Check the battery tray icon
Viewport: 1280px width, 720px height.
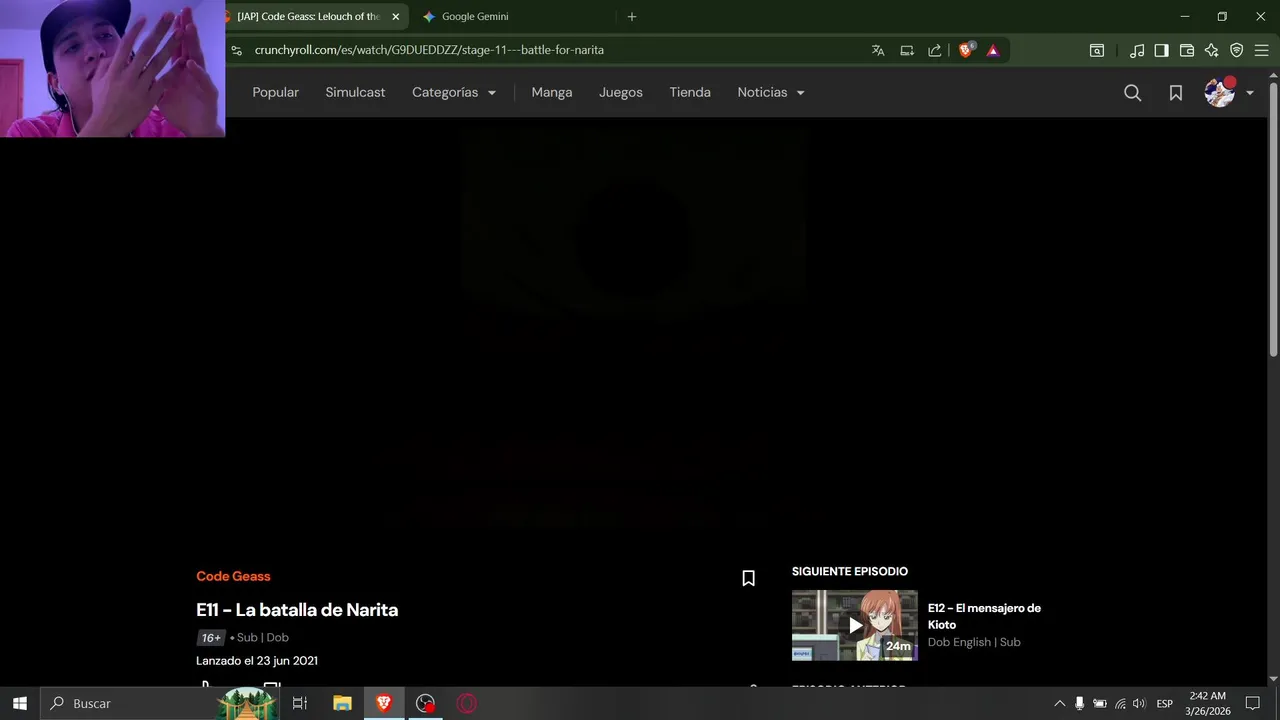1099,704
